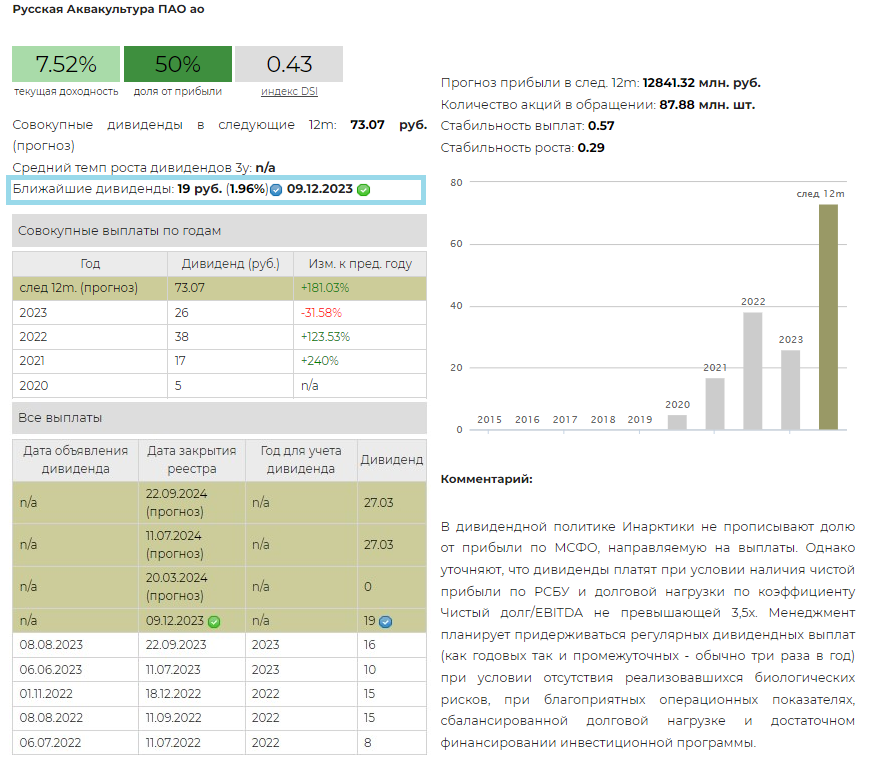Select the payment row announced 01.11.2022

(x=219, y=693)
